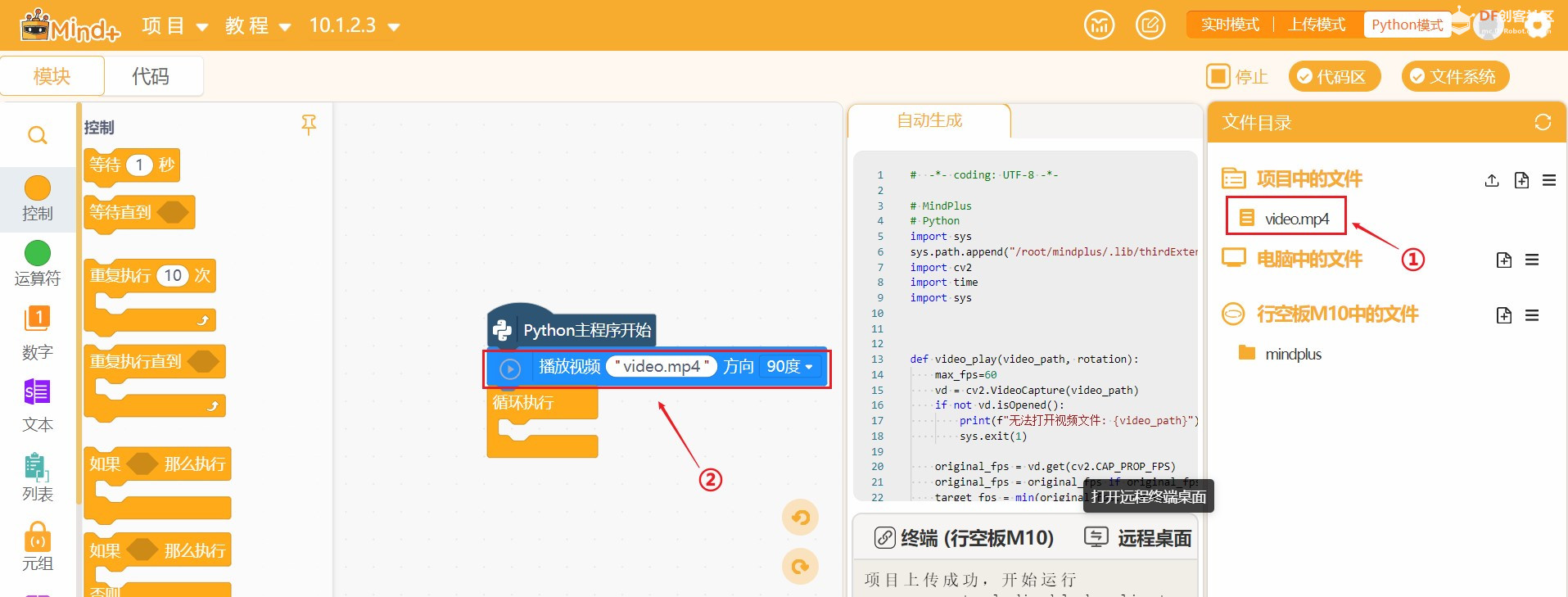The height and width of the screenshot is (597, 1568).
Task: Click upload icon beside project files
Action: pos(1492,180)
